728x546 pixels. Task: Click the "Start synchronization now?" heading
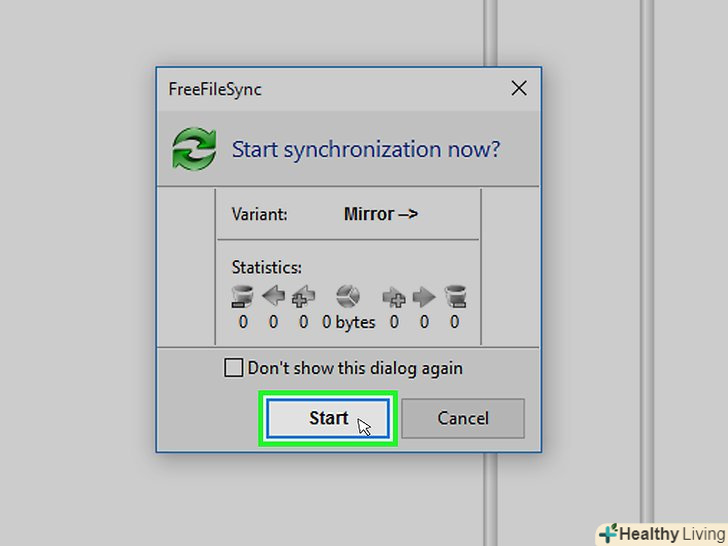[x=366, y=150]
